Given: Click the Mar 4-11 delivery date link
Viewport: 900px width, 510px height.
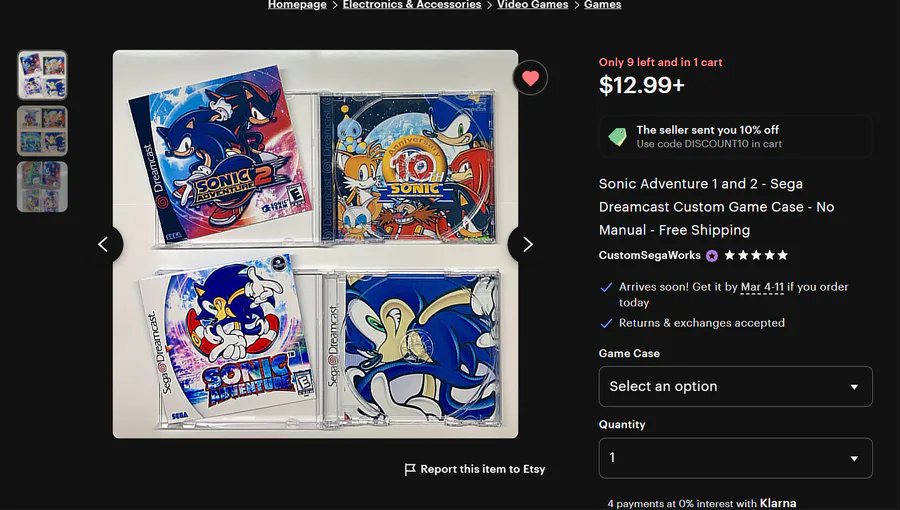Looking at the screenshot, I should 761,287.
